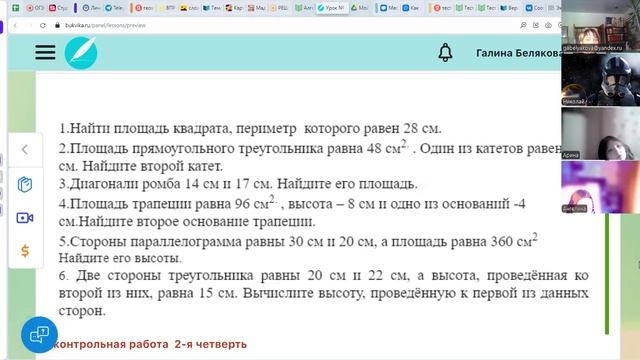Click problem 4 text about Площадь трапеции
The height and width of the screenshot is (360, 640).
292,212
